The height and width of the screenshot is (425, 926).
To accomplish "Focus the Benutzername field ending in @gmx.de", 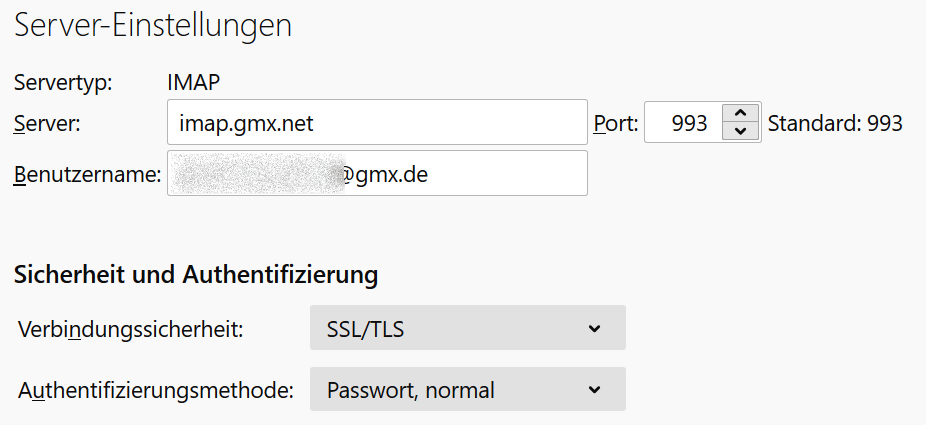I will [377, 173].
